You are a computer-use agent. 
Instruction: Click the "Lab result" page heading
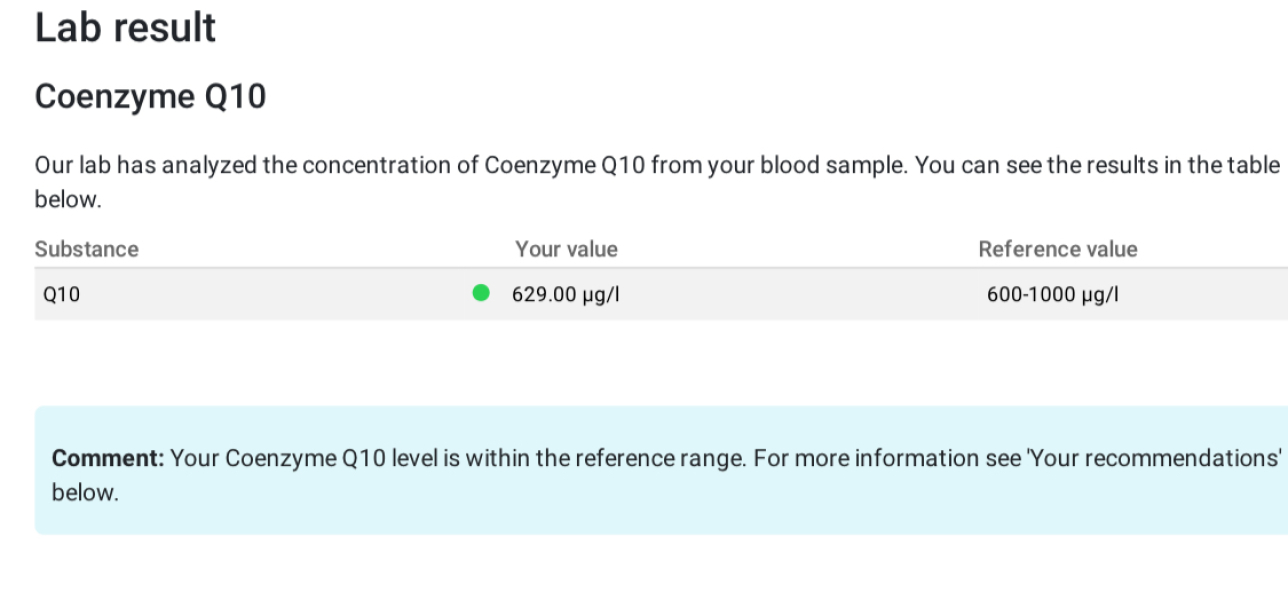(125, 27)
